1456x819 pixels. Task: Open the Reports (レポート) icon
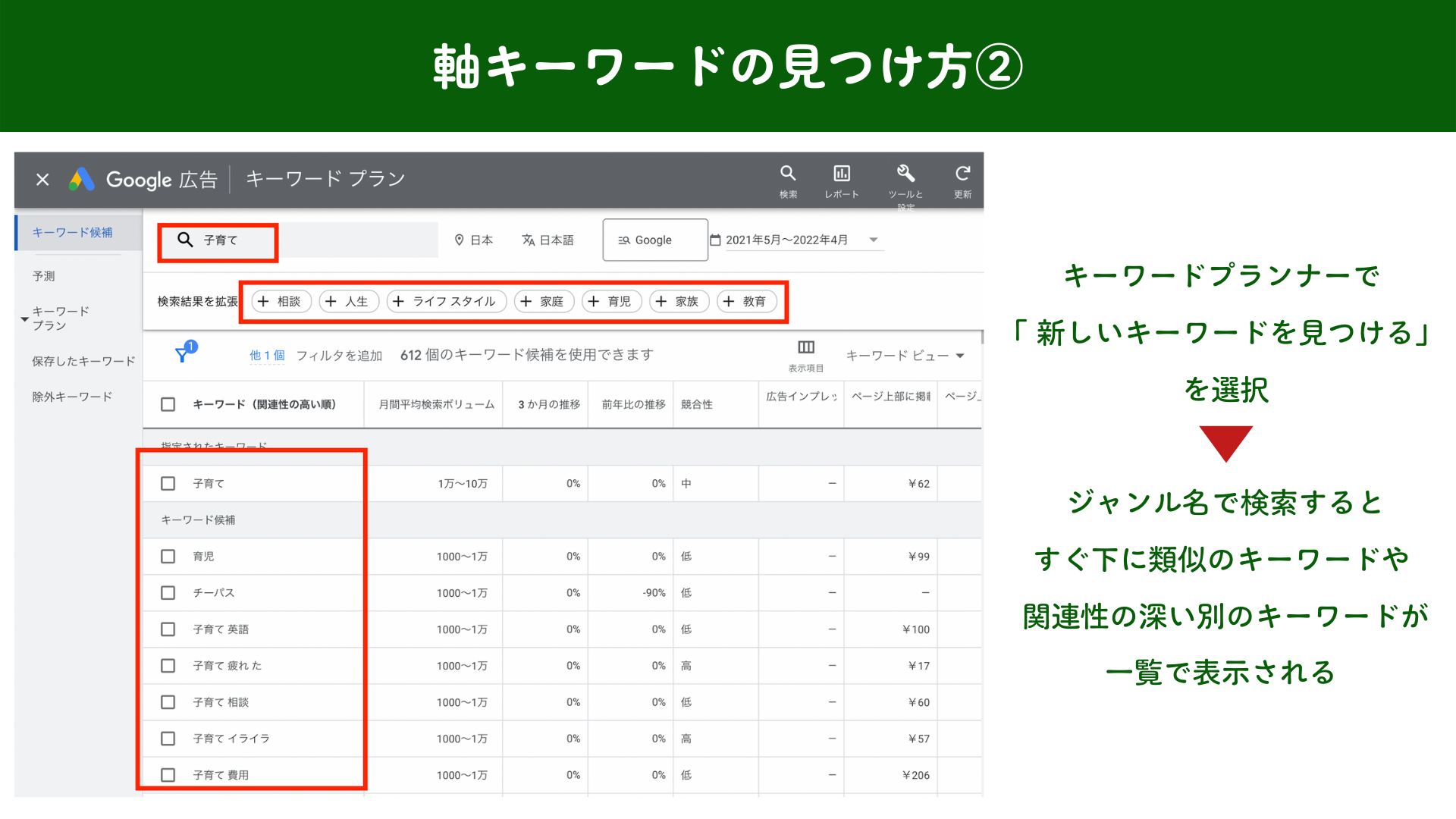tap(842, 174)
